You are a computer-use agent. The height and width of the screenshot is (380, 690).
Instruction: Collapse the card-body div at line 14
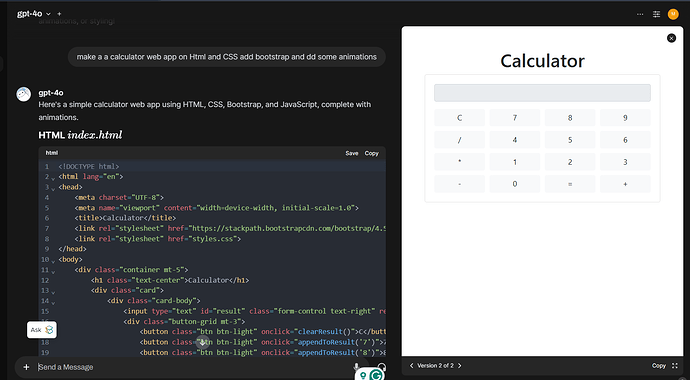pyautogui.click(x=53, y=303)
